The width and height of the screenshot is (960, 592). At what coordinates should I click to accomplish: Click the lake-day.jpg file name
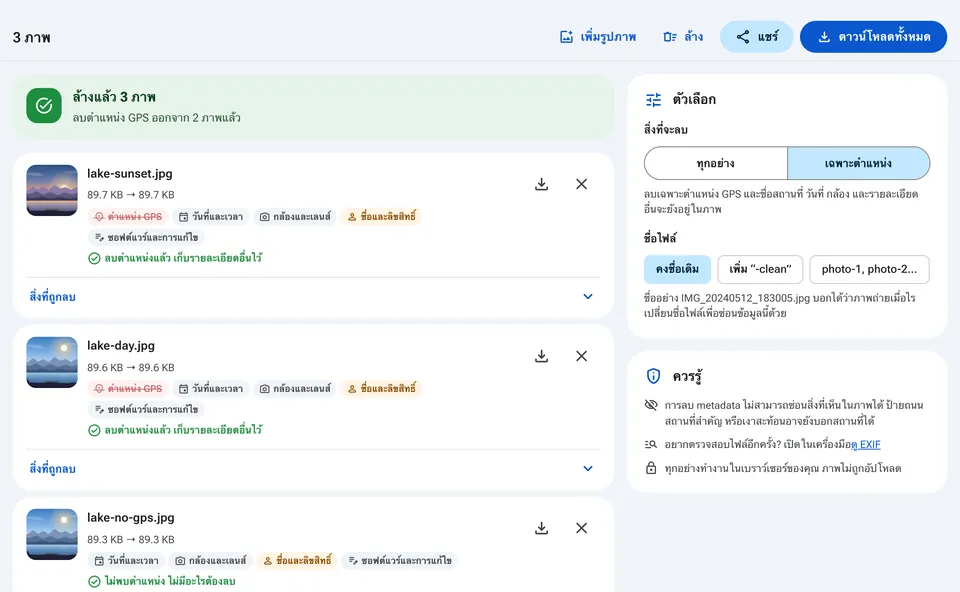pos(121,346)
